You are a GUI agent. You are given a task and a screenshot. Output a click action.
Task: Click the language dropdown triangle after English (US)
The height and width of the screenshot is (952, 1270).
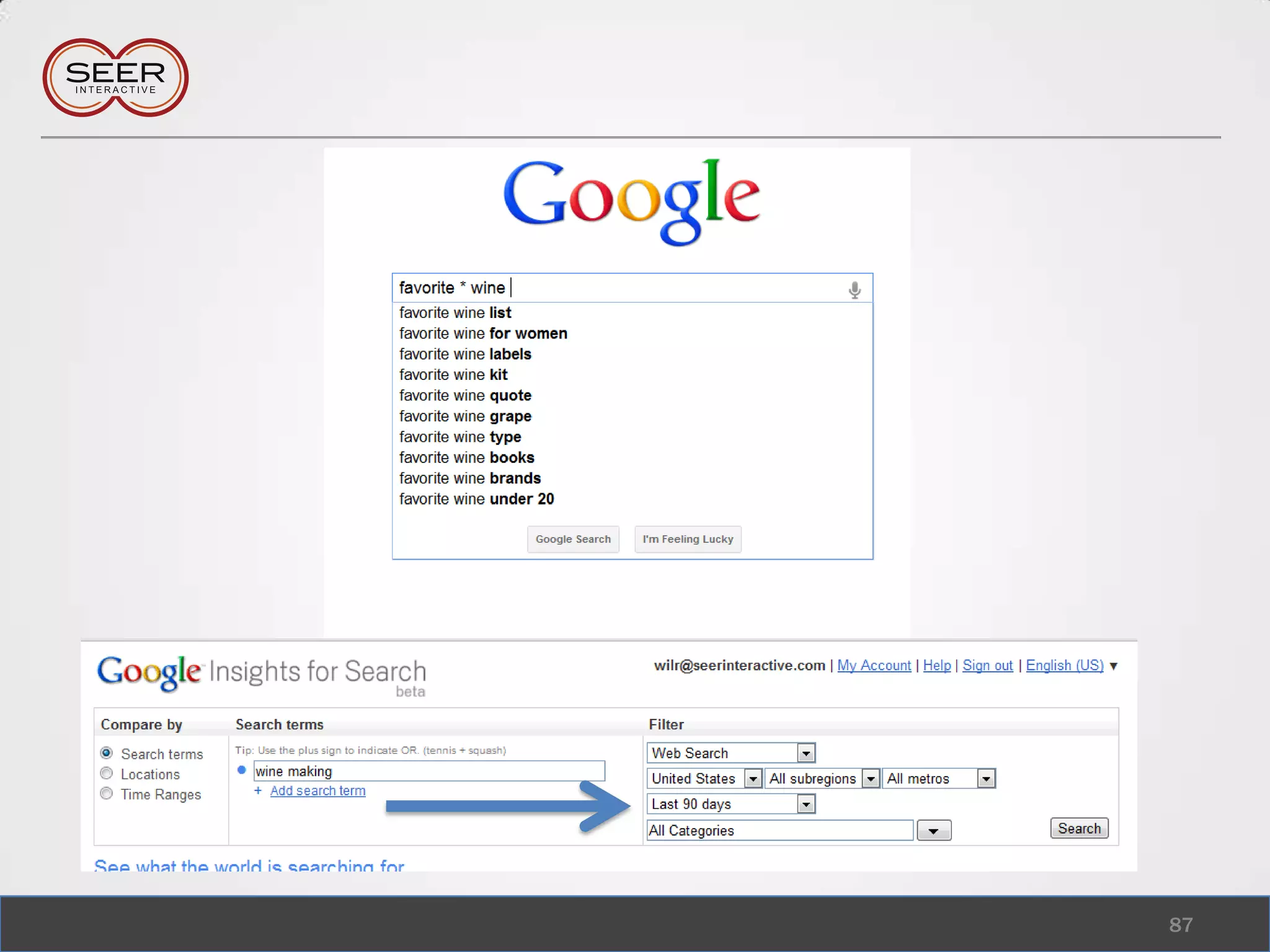(x=1114, y=666)
